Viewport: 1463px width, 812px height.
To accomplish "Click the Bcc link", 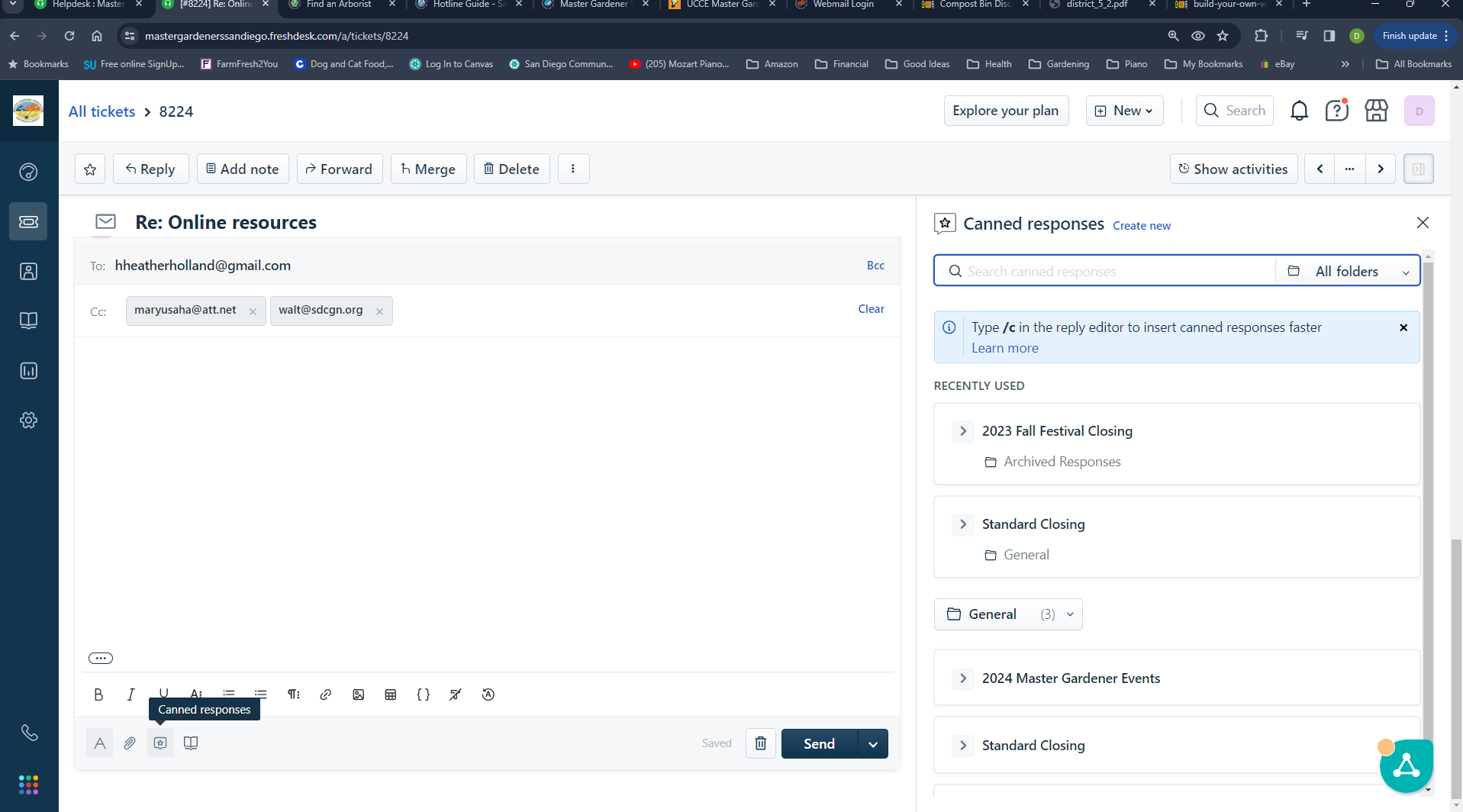I will pyautogui.click(x=875, y=266).
